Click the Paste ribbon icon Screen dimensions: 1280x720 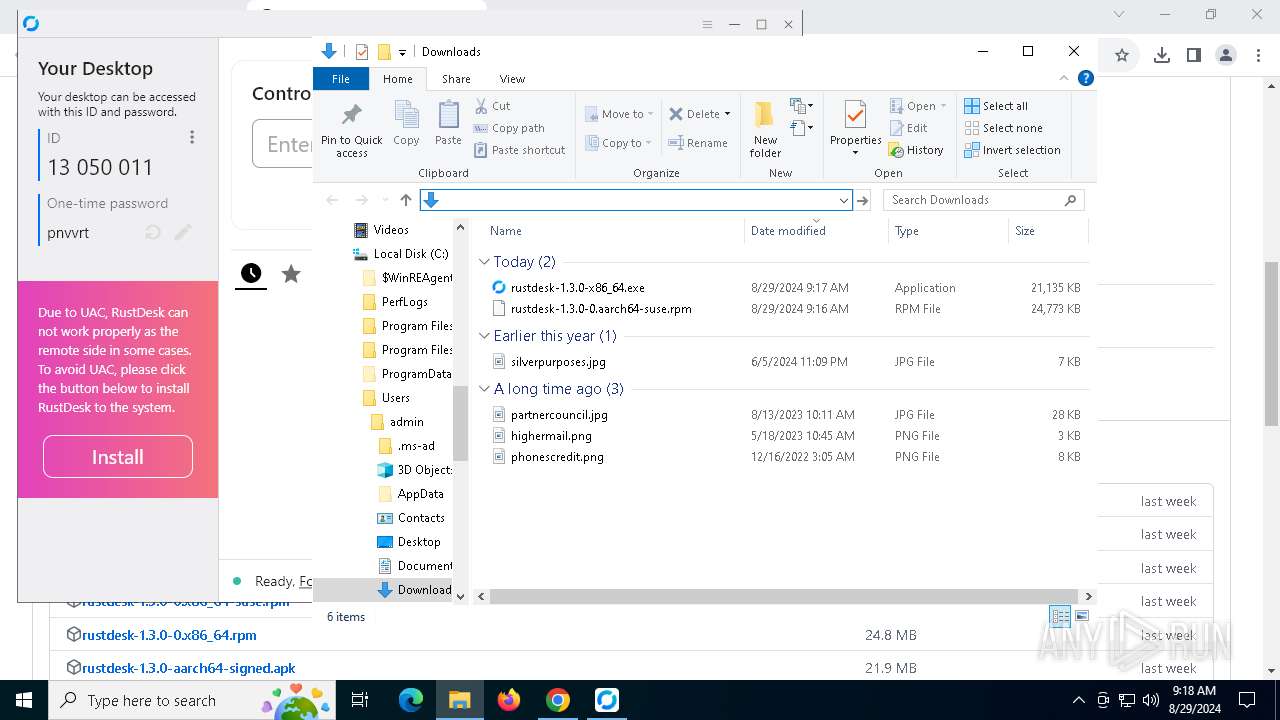(448, 124)
